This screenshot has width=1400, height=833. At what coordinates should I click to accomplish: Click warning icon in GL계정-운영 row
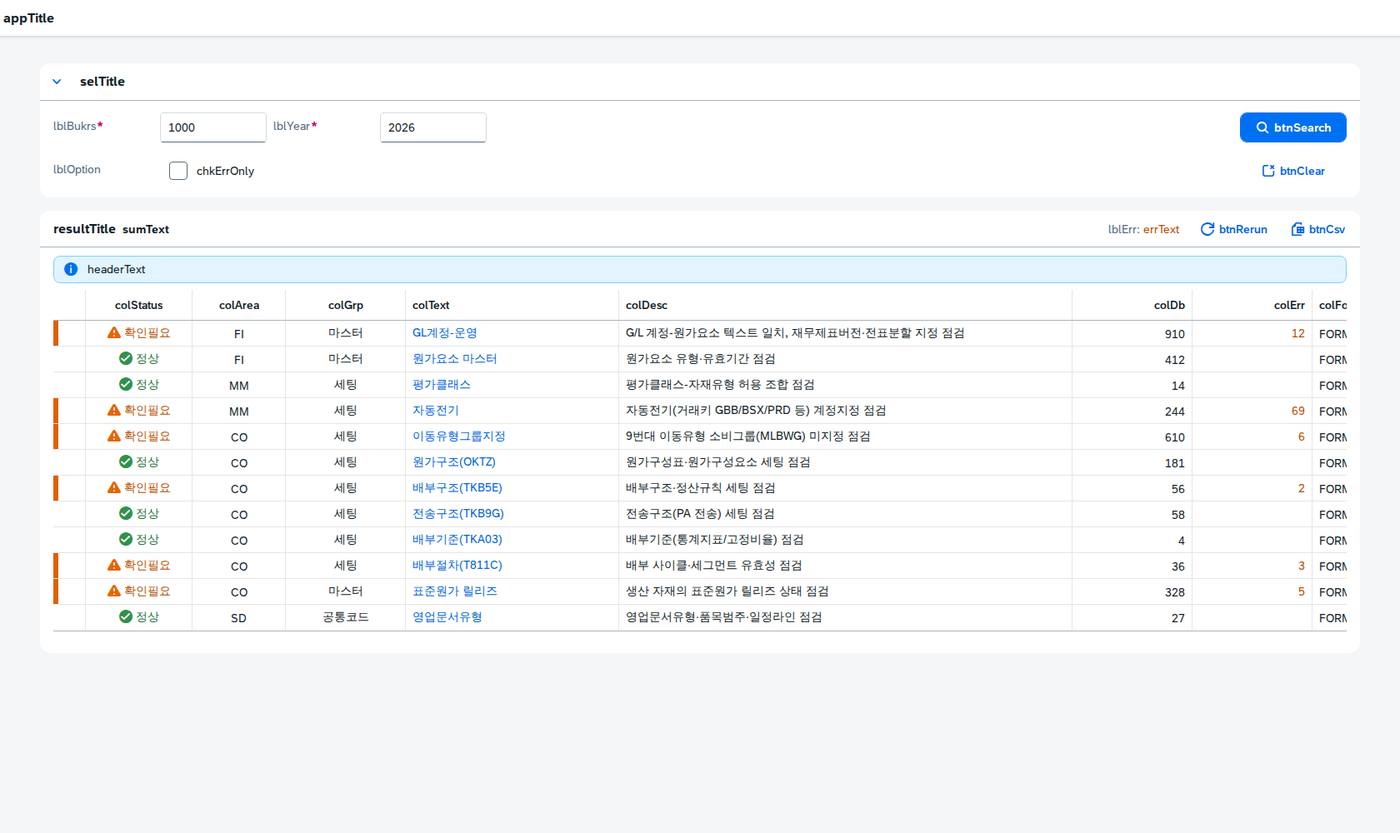[114, 333]
